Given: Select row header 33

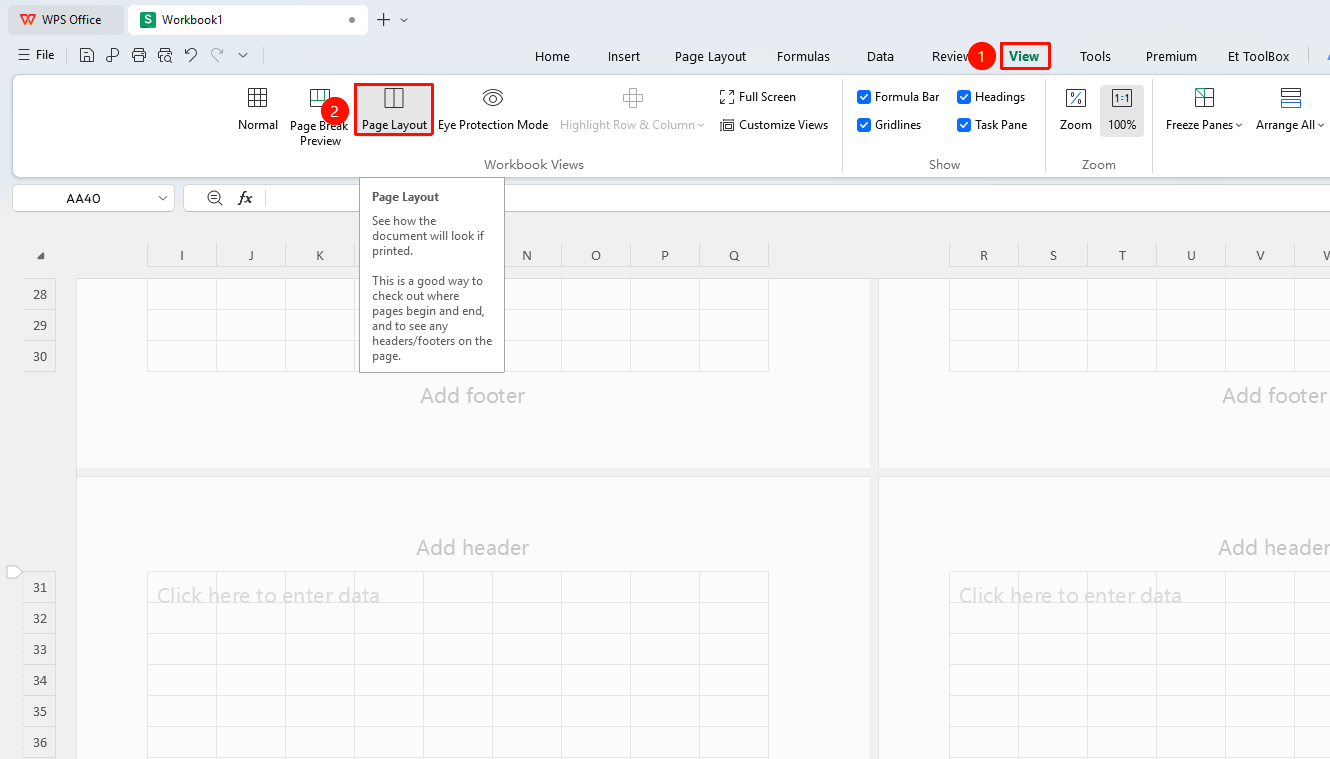Looking at the screenshot, I should (x=40, y=649).
